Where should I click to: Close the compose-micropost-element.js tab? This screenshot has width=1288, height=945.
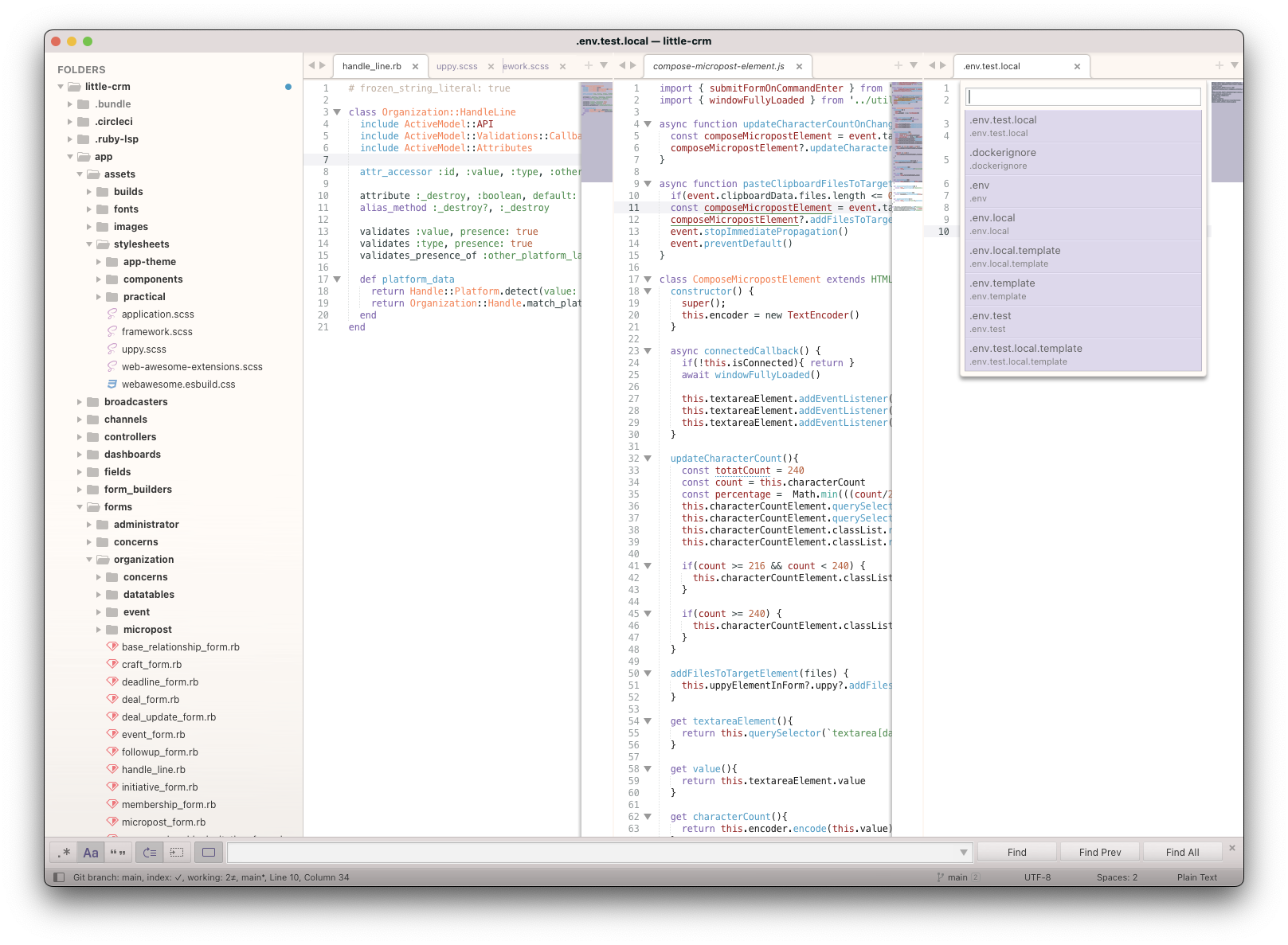(799, 67)
